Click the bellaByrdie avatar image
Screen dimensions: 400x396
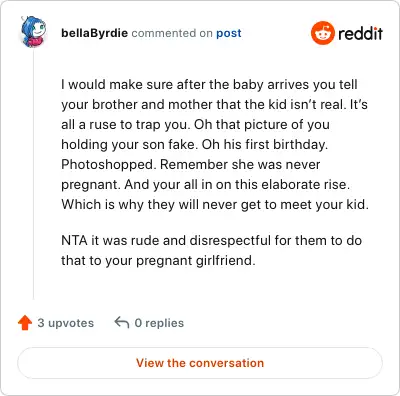(33, 32)
